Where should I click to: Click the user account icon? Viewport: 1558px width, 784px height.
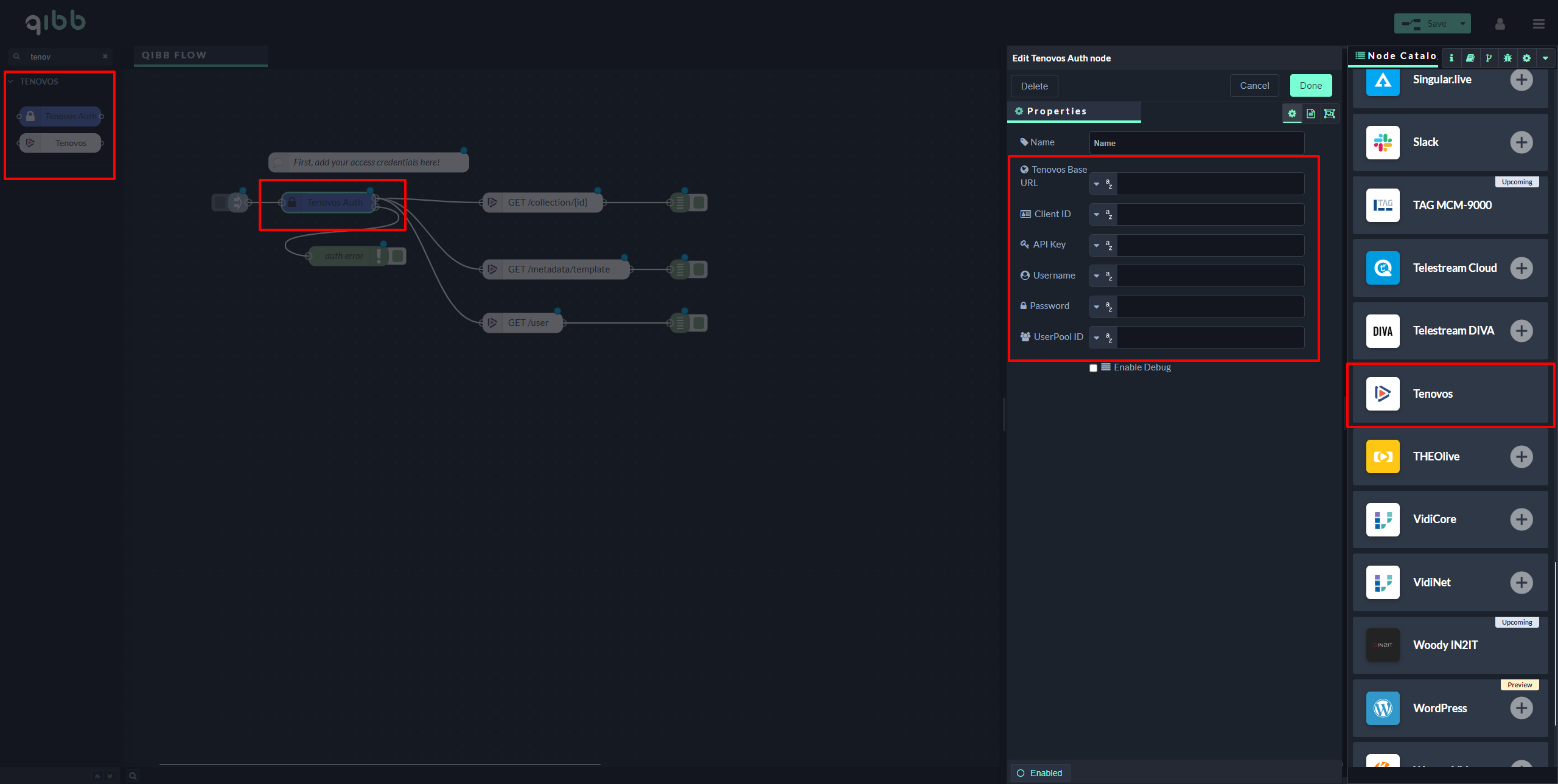pos(1500,24)
